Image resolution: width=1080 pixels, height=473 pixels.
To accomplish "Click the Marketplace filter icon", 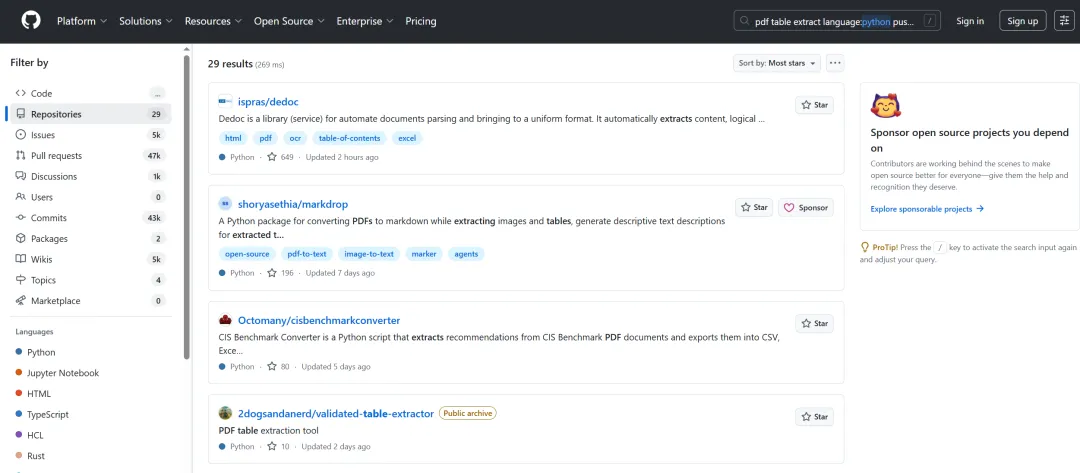I will [x=21, y=301].
